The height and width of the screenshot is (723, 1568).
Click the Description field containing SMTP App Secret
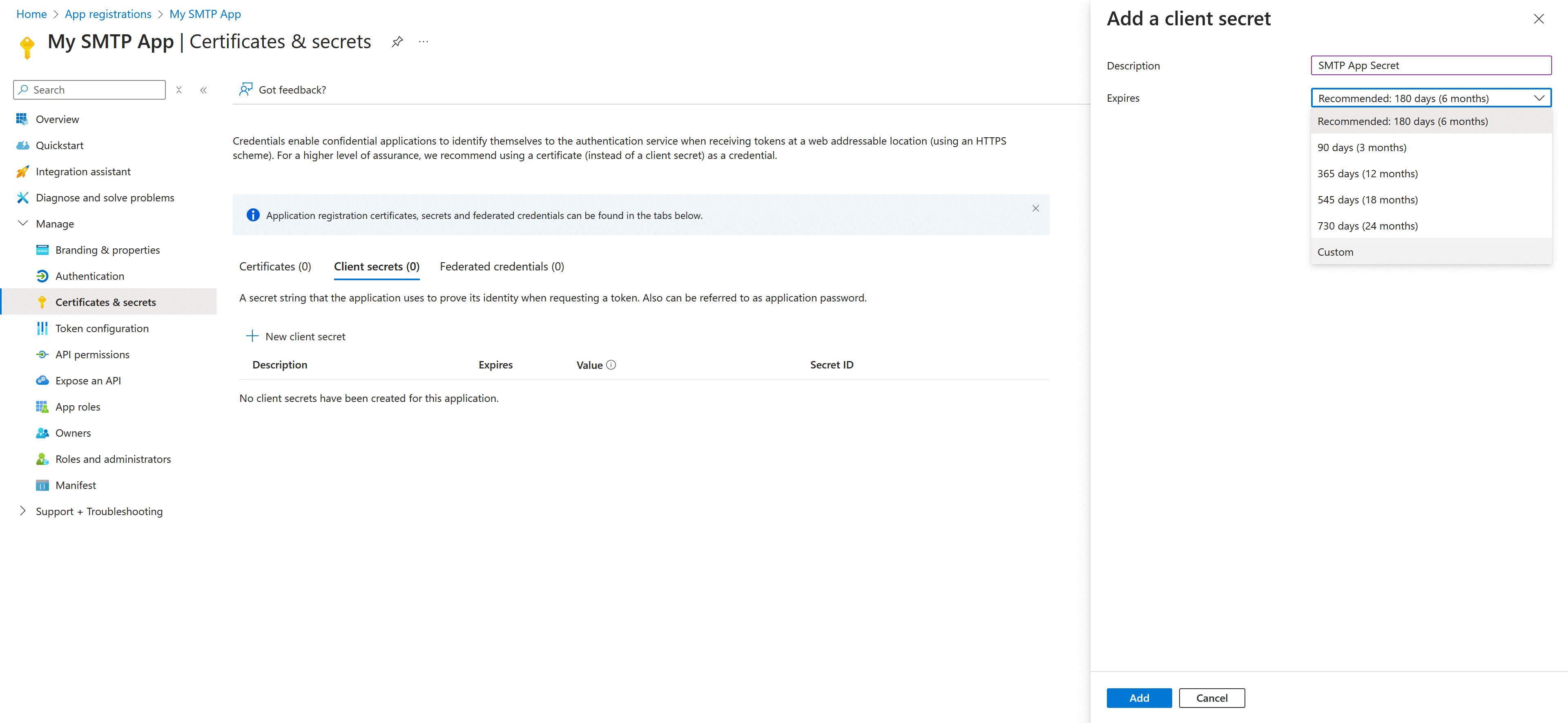click(x=1431, y=65)
